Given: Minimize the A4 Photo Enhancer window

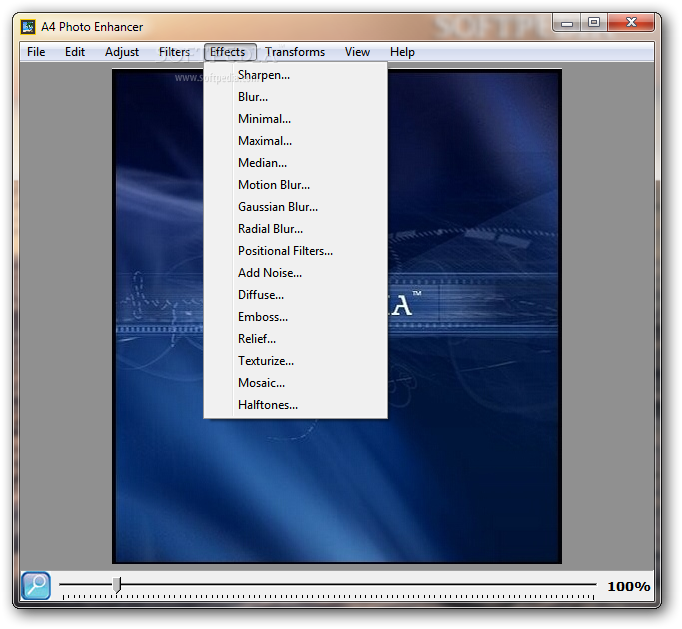Looking at the screenshot, I should tap(567, 23).
